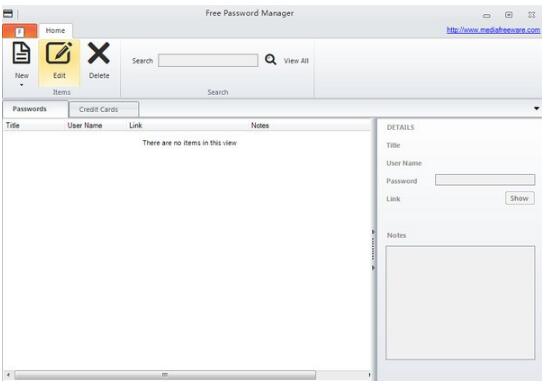Close the Free Password Manager window
The height and width of the screenshot is (386, 546).
coord(531,15)
